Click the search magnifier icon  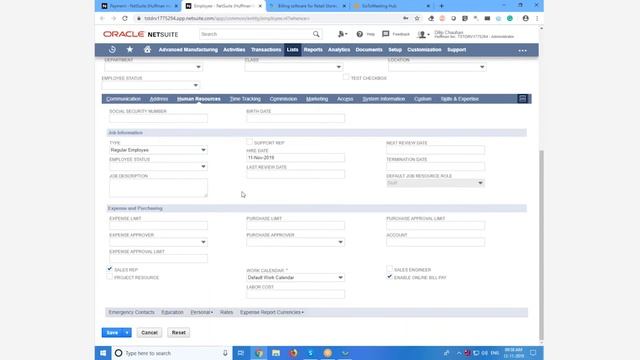tap(316, 34)
